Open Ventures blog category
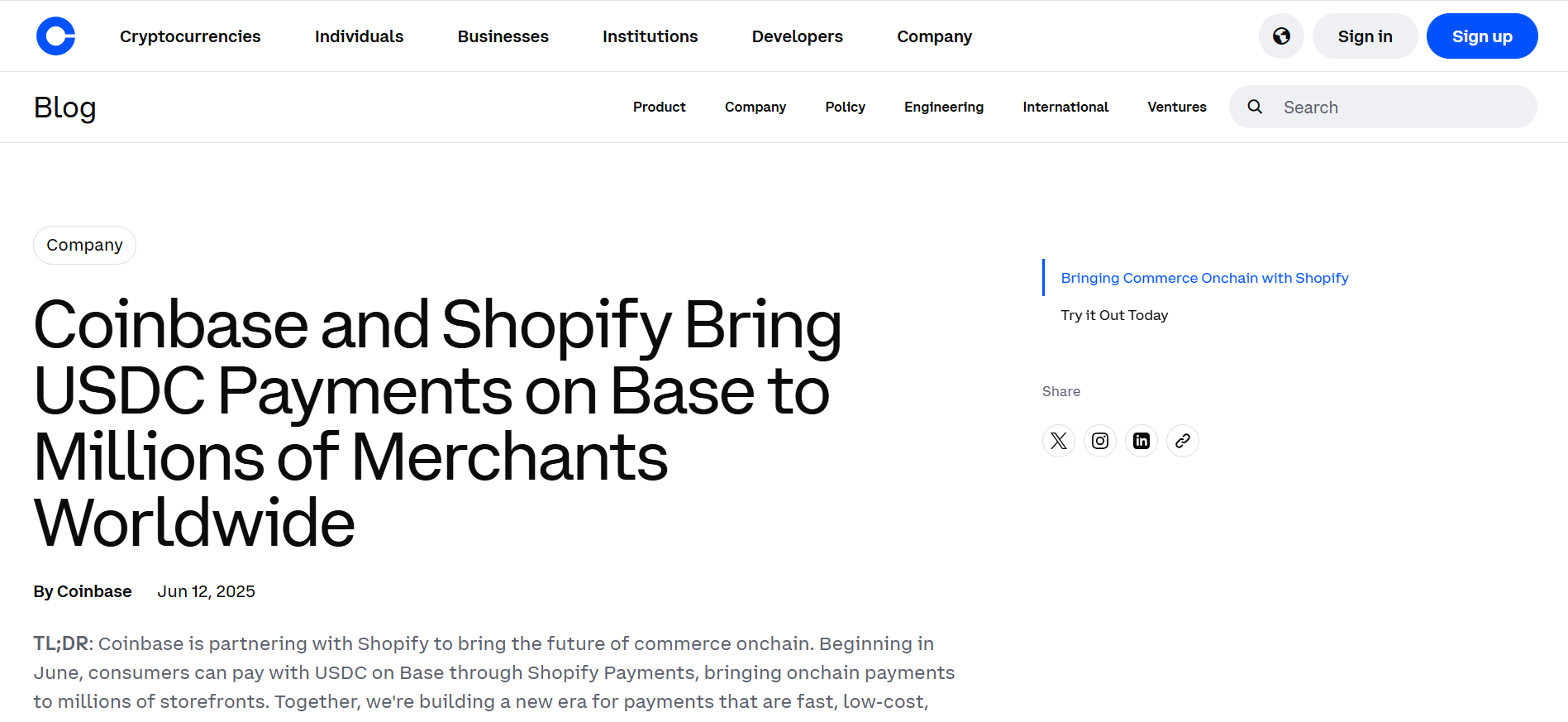The image size is (1568, 722). pos(1177,107)
